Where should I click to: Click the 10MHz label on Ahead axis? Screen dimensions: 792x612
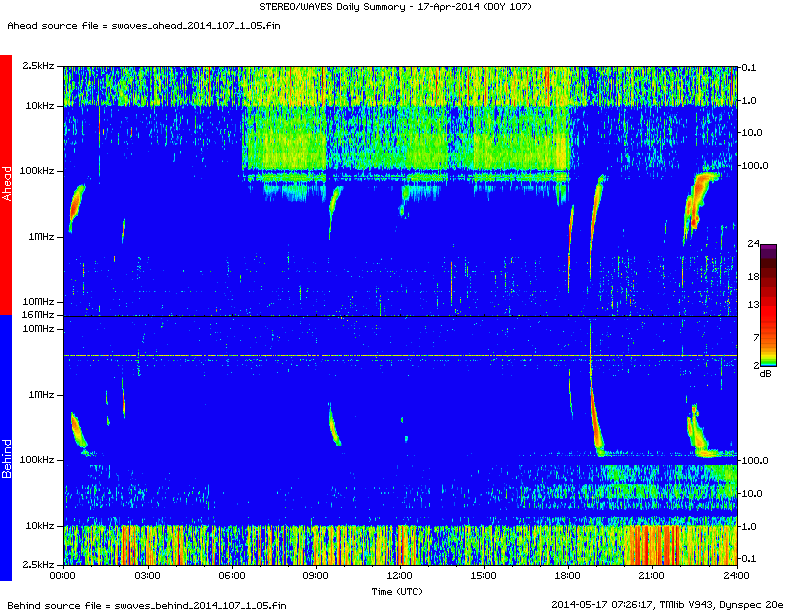[38, 301]
